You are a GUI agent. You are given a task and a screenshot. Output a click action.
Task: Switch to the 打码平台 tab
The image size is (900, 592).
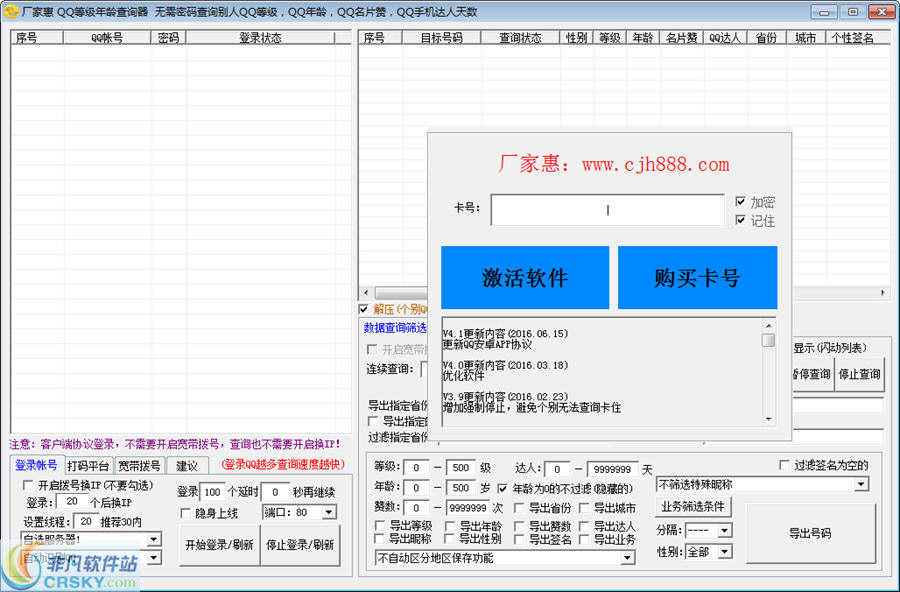(x=89, y=466)
